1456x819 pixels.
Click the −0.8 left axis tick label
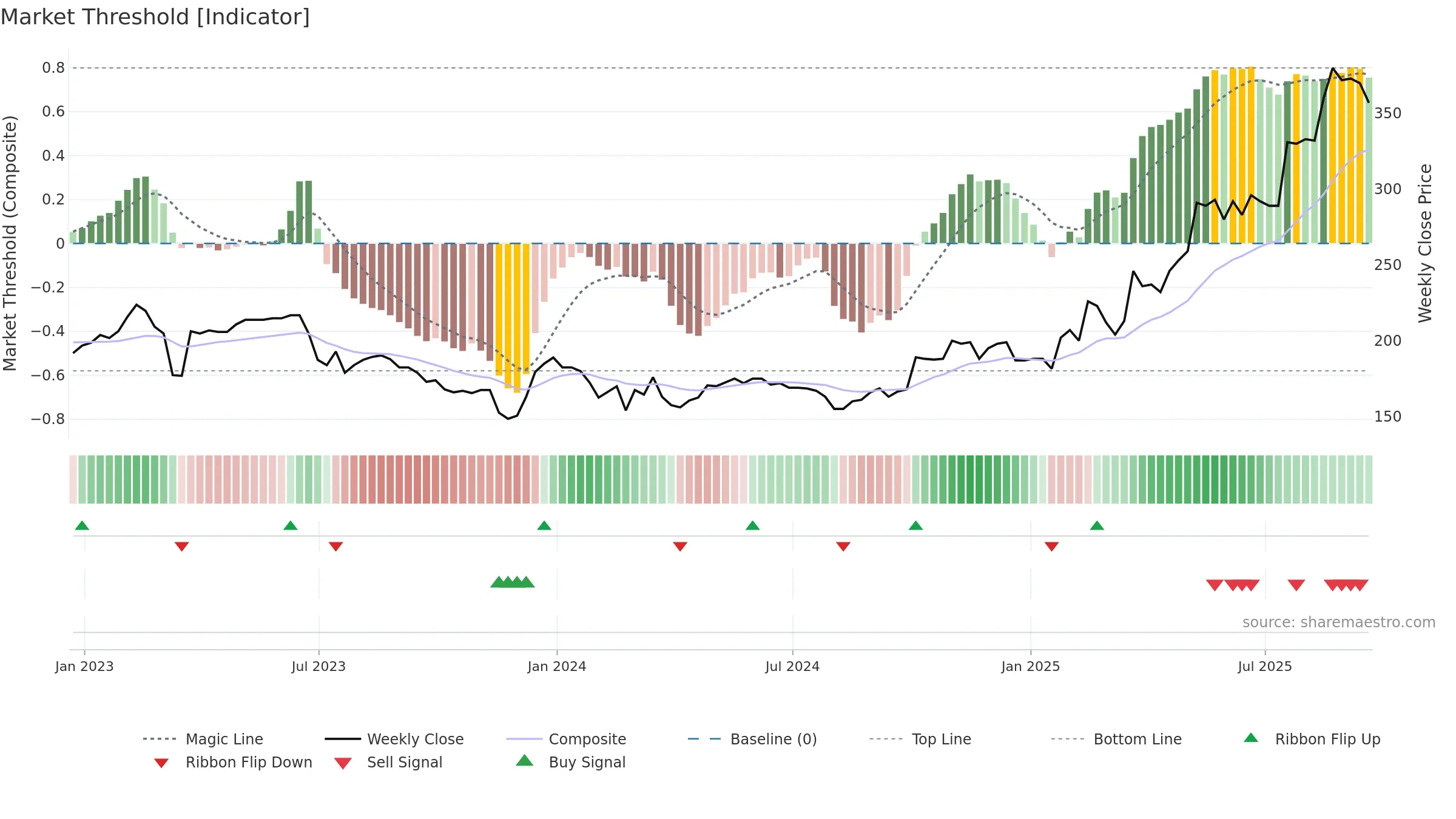[48, 419]
